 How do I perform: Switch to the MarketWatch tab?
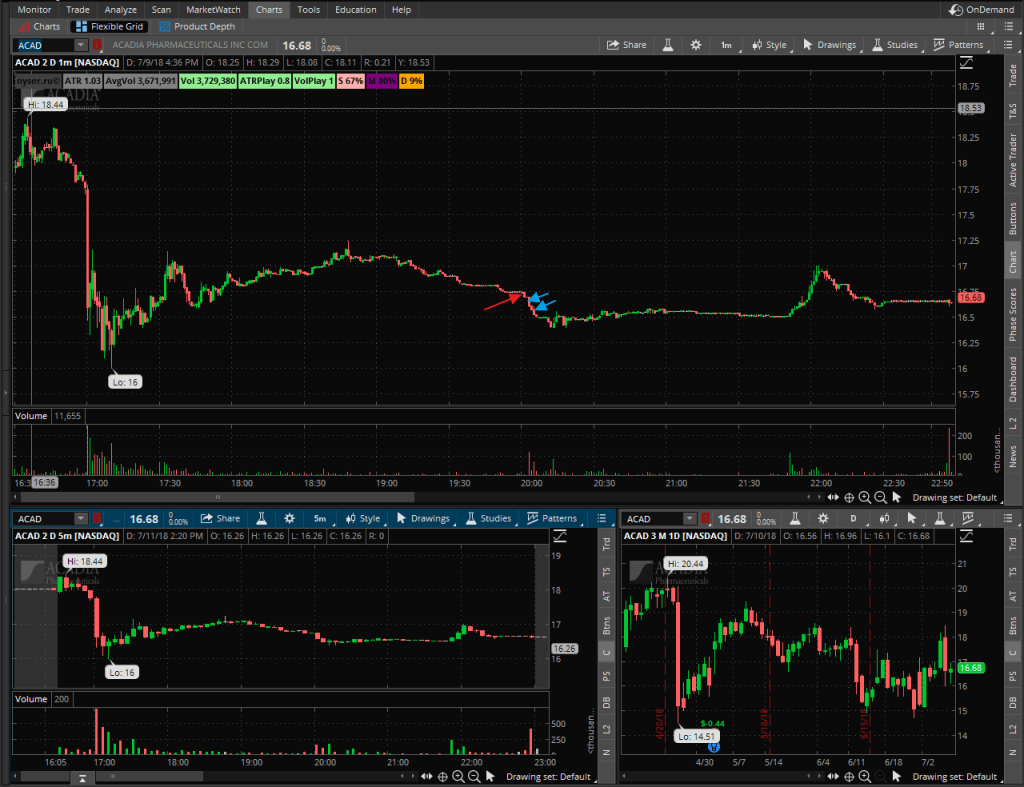pos(214,10)
